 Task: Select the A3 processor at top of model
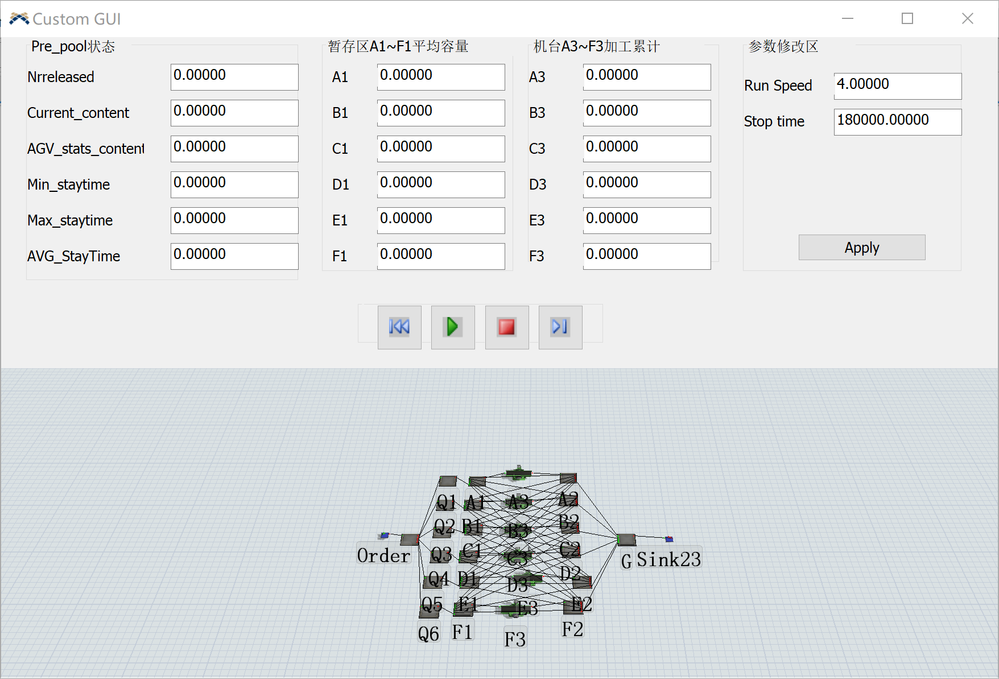click(518, 473)
